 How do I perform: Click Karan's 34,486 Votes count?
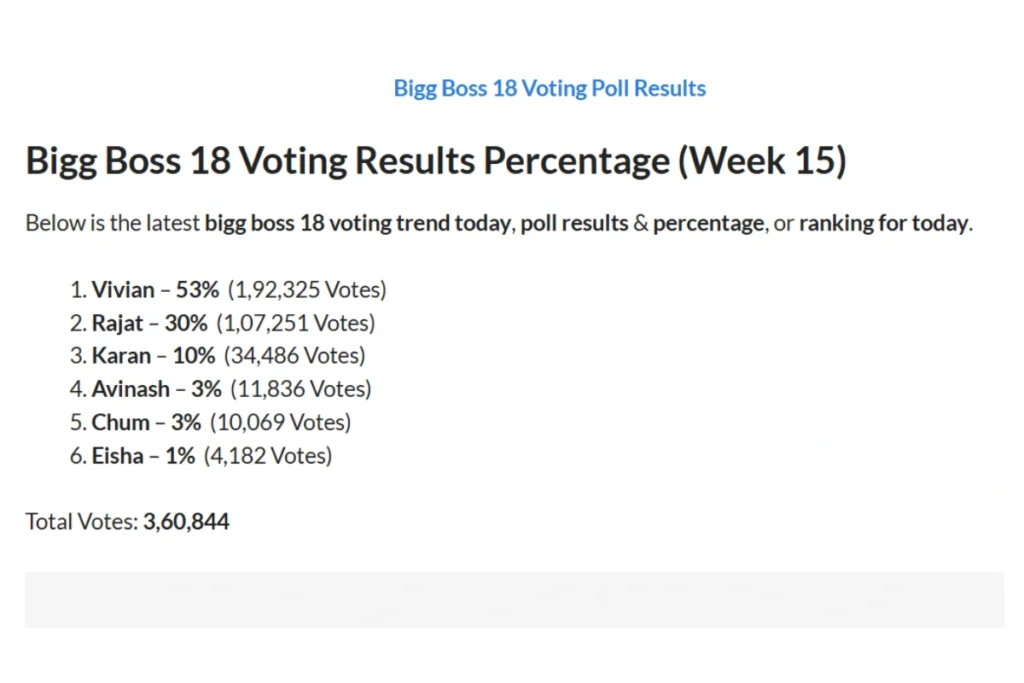(x=295, y=355)
